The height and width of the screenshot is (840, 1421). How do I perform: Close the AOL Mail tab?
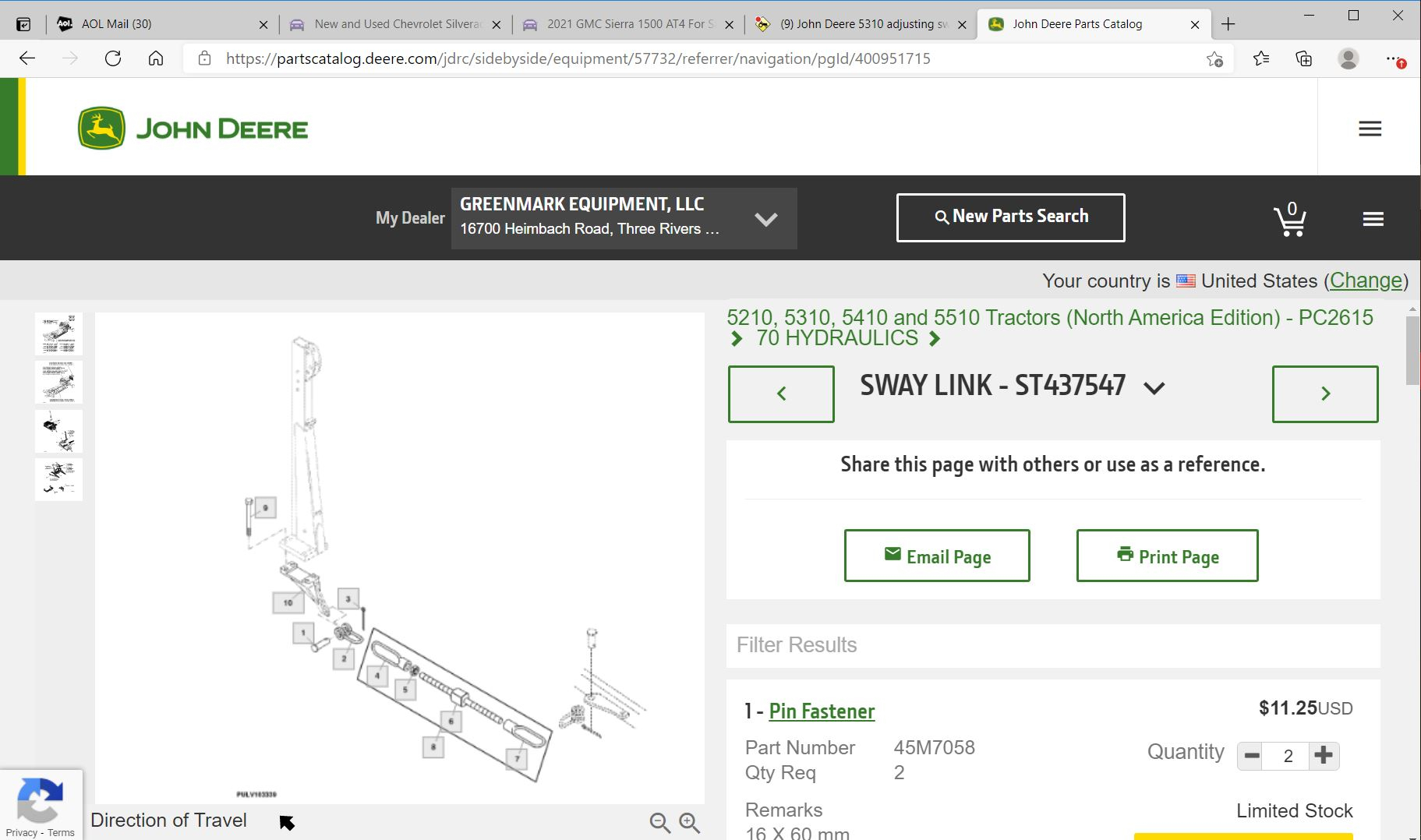pos(263,25)
